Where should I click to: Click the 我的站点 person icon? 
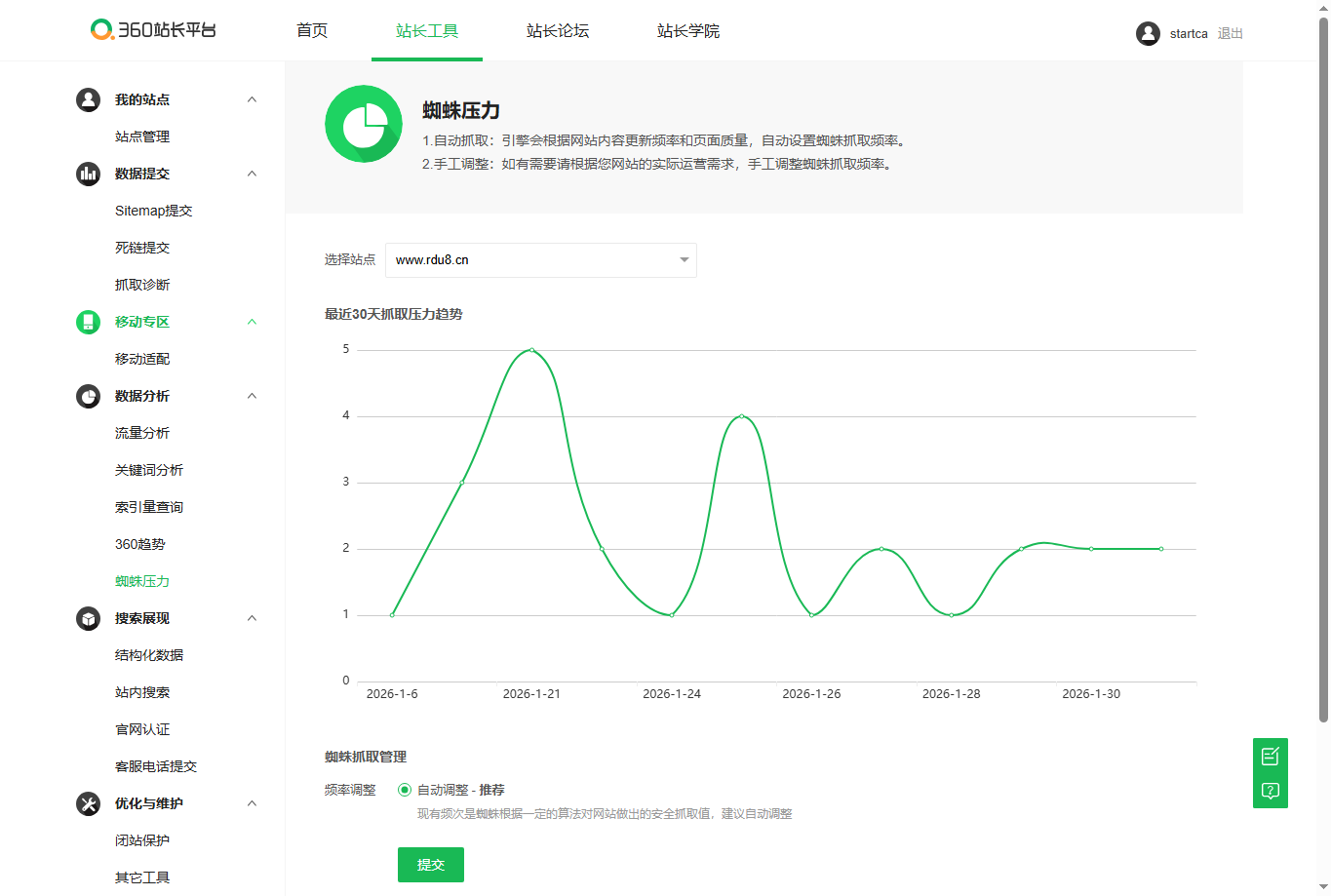(89, 99)
